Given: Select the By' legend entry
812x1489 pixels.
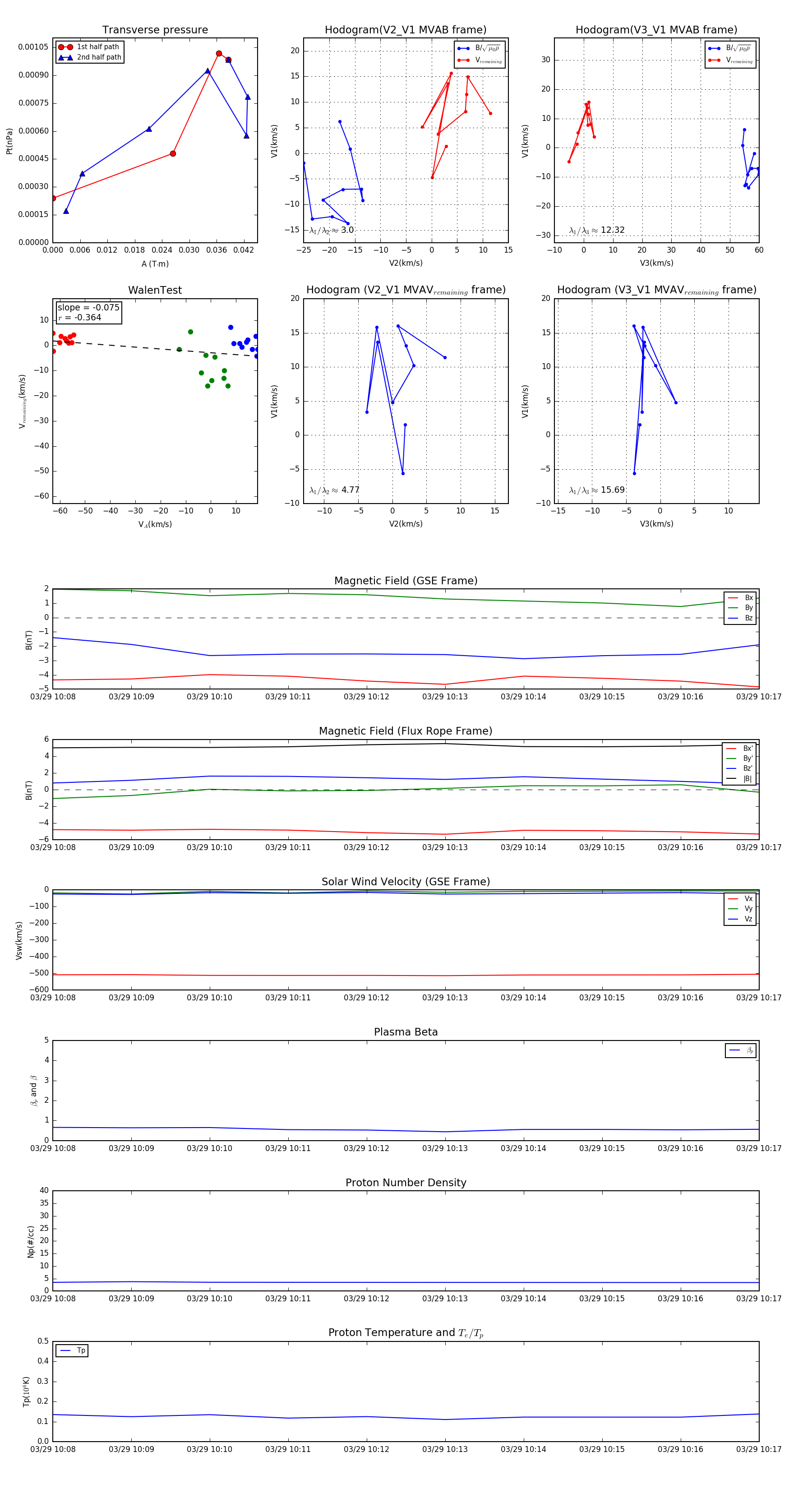Looking at the screenshot, I should [x=739, y=758].
